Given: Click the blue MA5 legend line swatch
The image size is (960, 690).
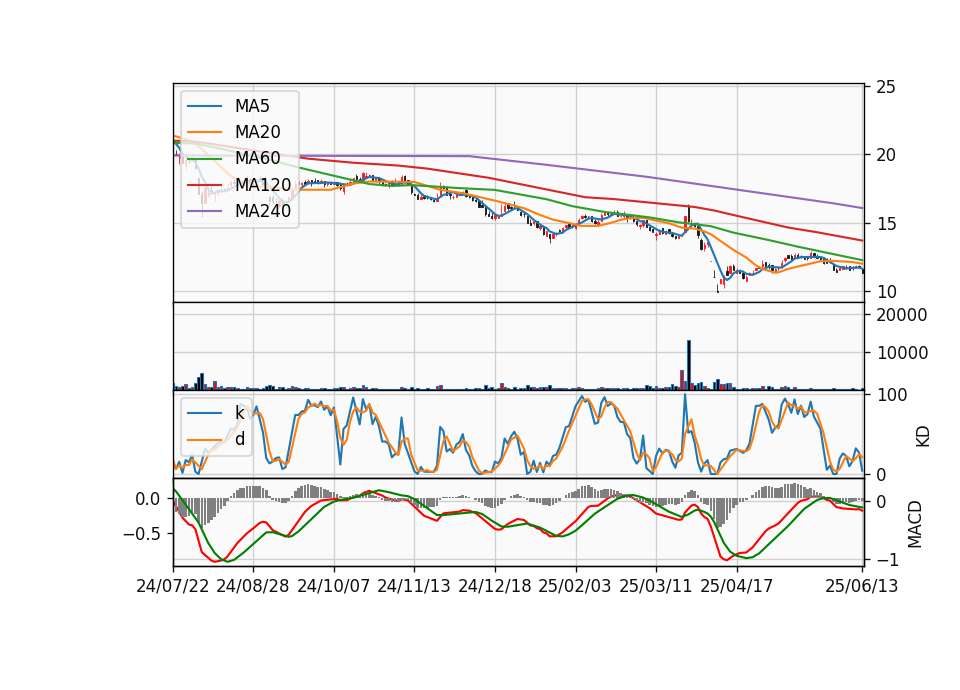Looking at the screenshot, I should coord(204,107).
